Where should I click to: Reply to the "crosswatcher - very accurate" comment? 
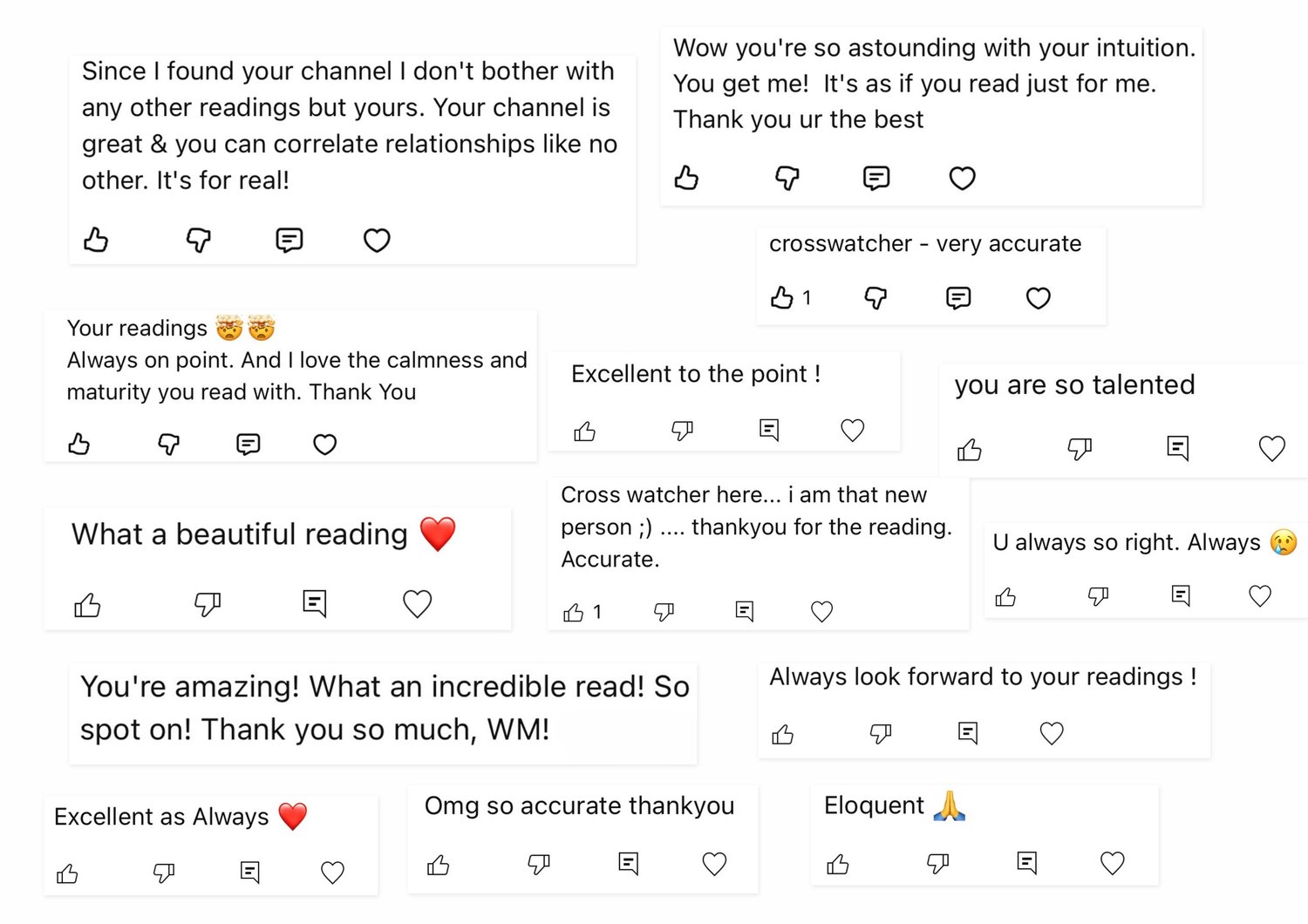958,298
